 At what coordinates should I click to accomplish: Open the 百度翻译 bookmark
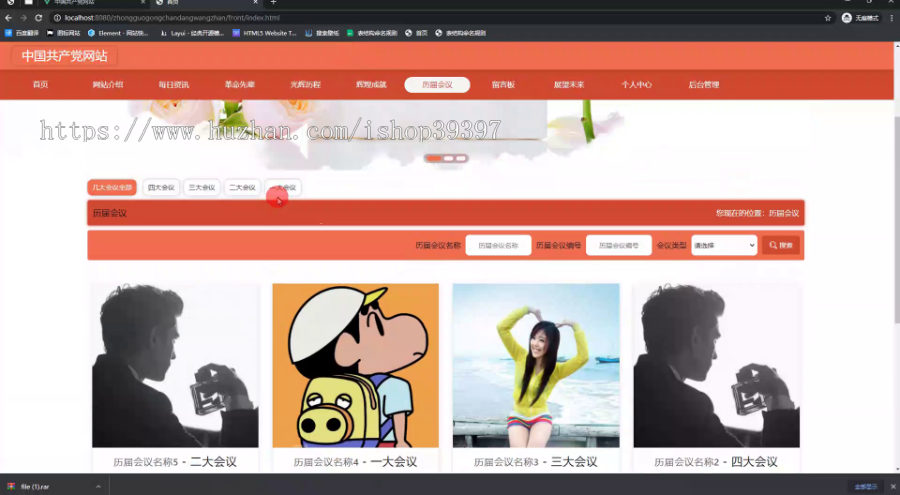(22, 33)
